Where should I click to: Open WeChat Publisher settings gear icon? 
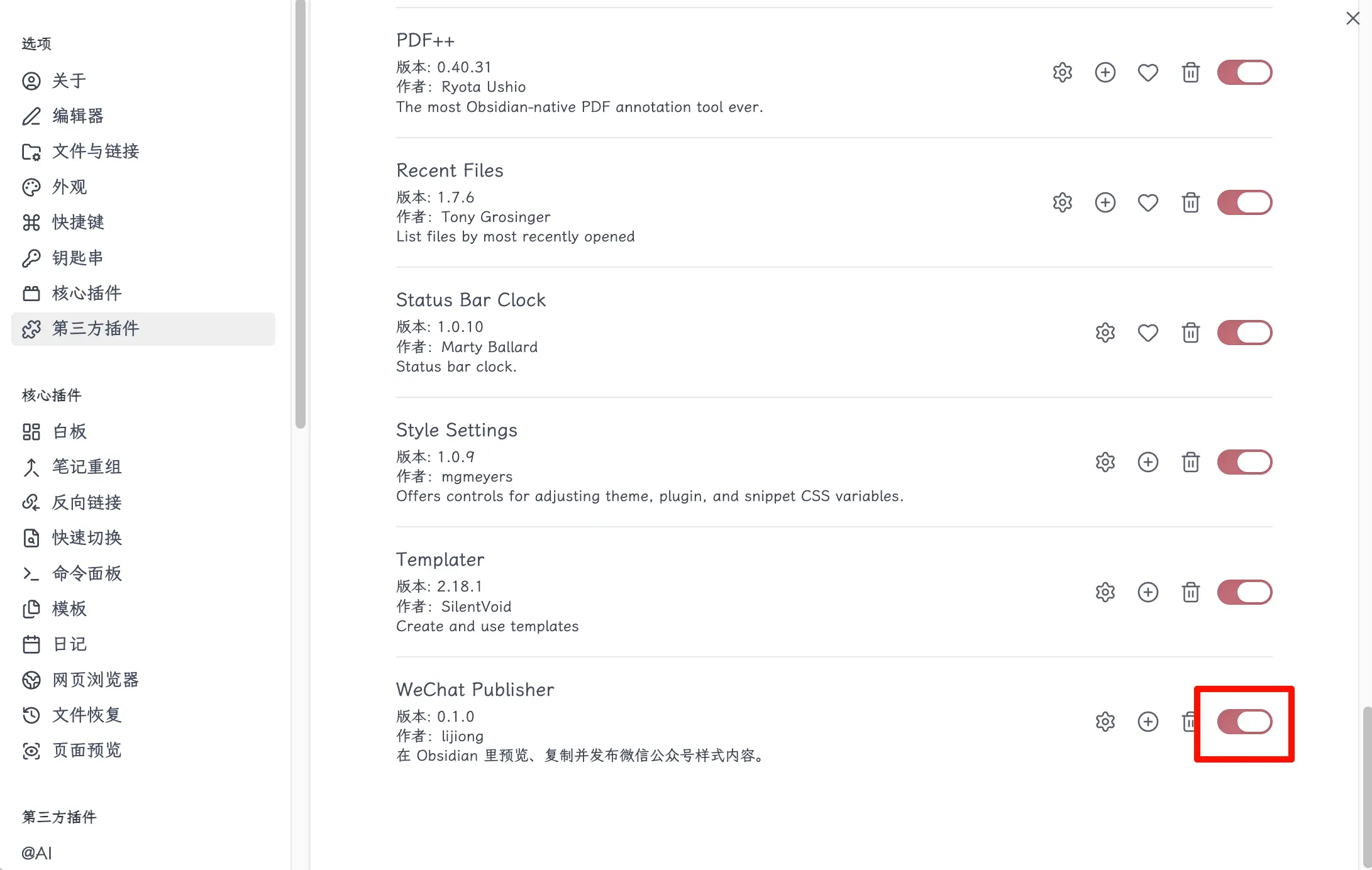click(1105, 722)
